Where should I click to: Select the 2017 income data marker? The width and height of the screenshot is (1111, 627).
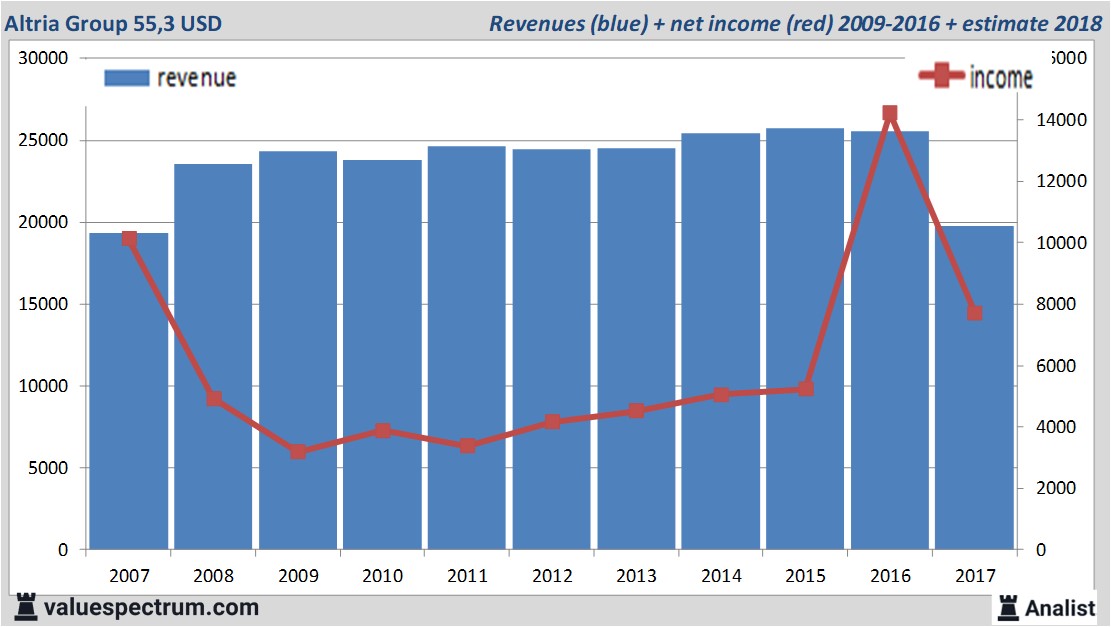(x=975, y=313)
